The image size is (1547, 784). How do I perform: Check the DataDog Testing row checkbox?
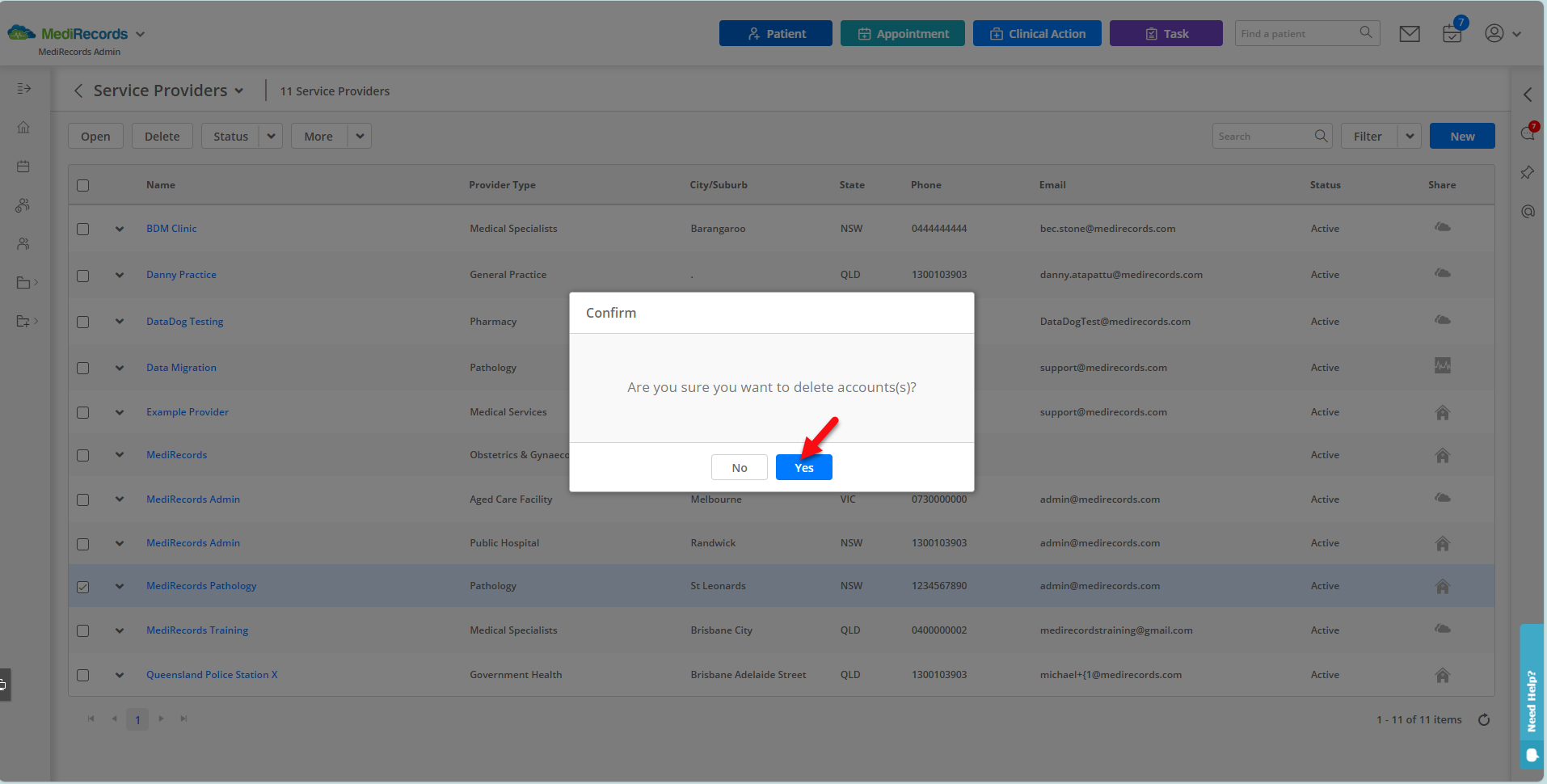point(82,322)
